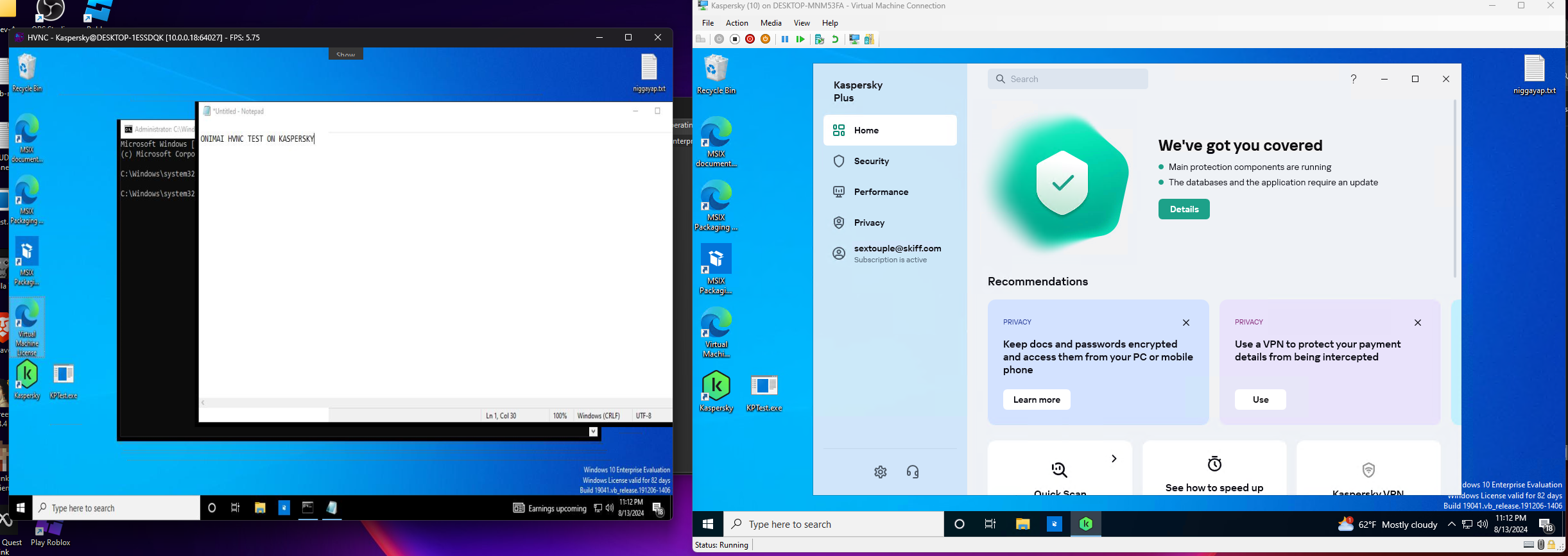1568x556 pixels.
Task: Show hidden tray icons in VM taskbar
Action: [1451, 524]
